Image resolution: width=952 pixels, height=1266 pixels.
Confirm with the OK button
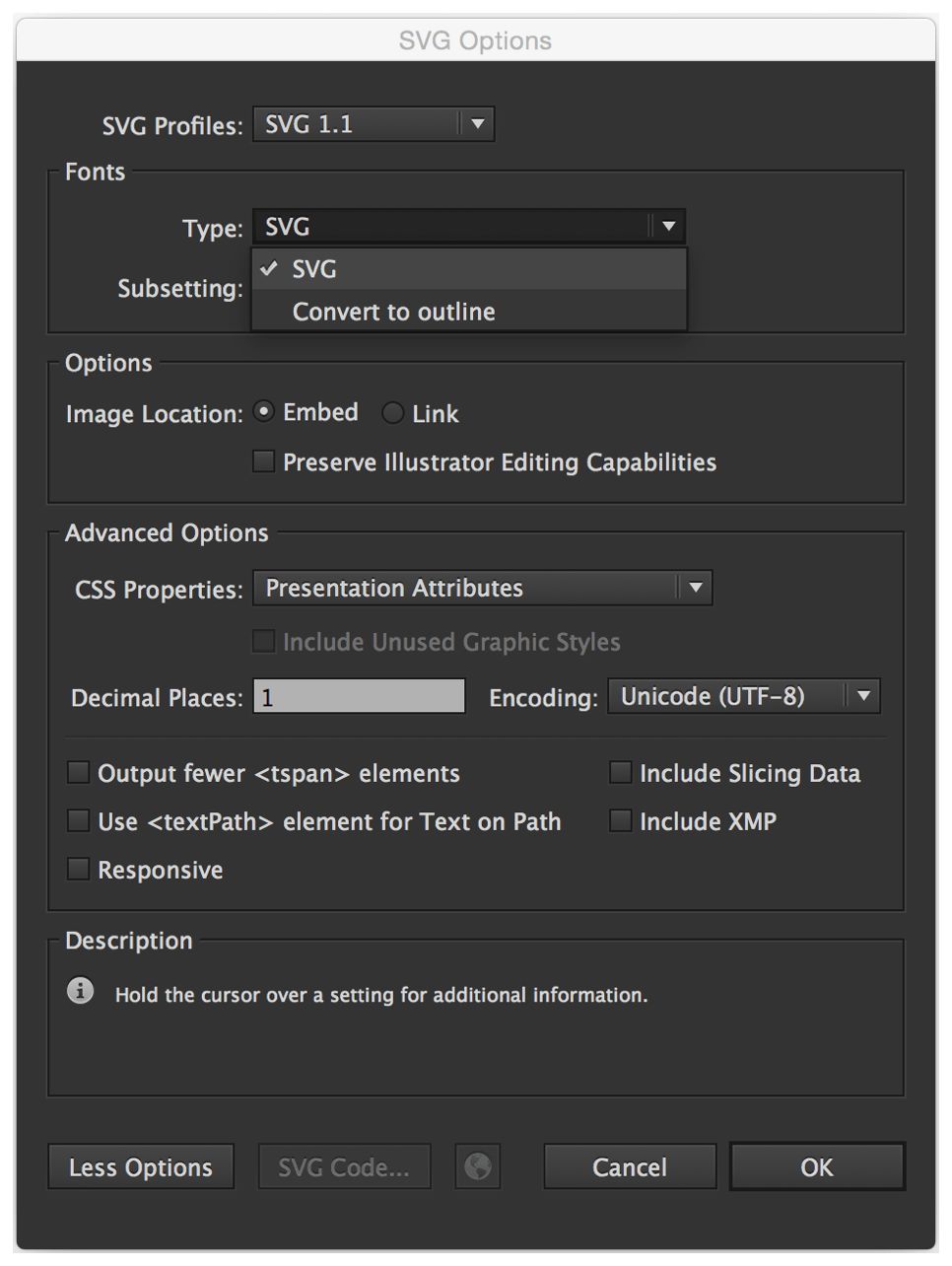click(x=817, y=1167)
